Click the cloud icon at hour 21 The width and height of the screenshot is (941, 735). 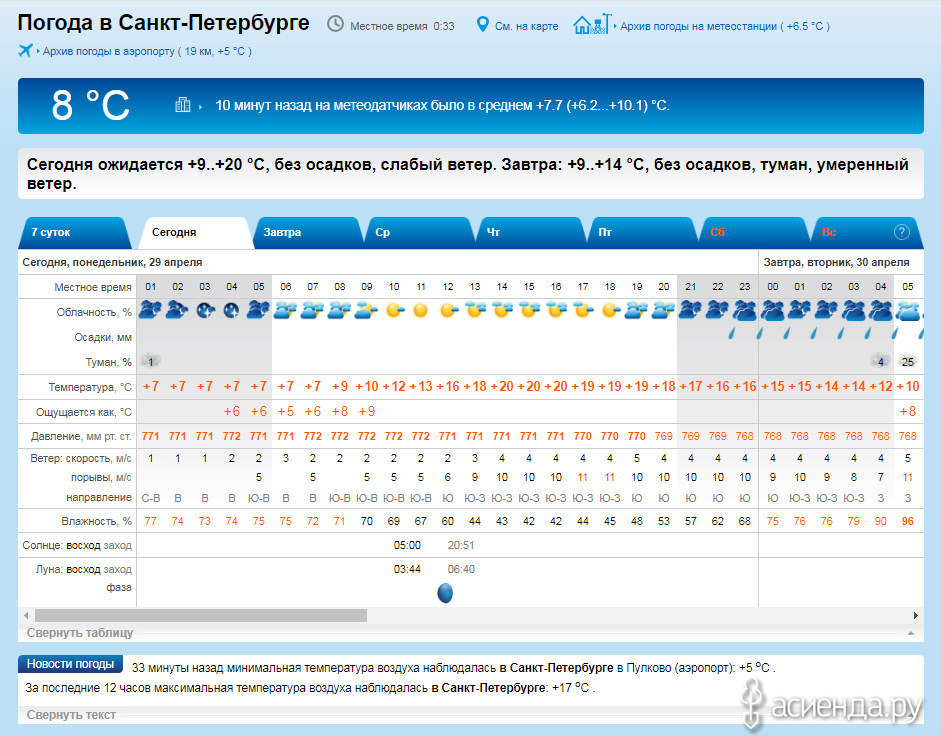tap(690, 310)
